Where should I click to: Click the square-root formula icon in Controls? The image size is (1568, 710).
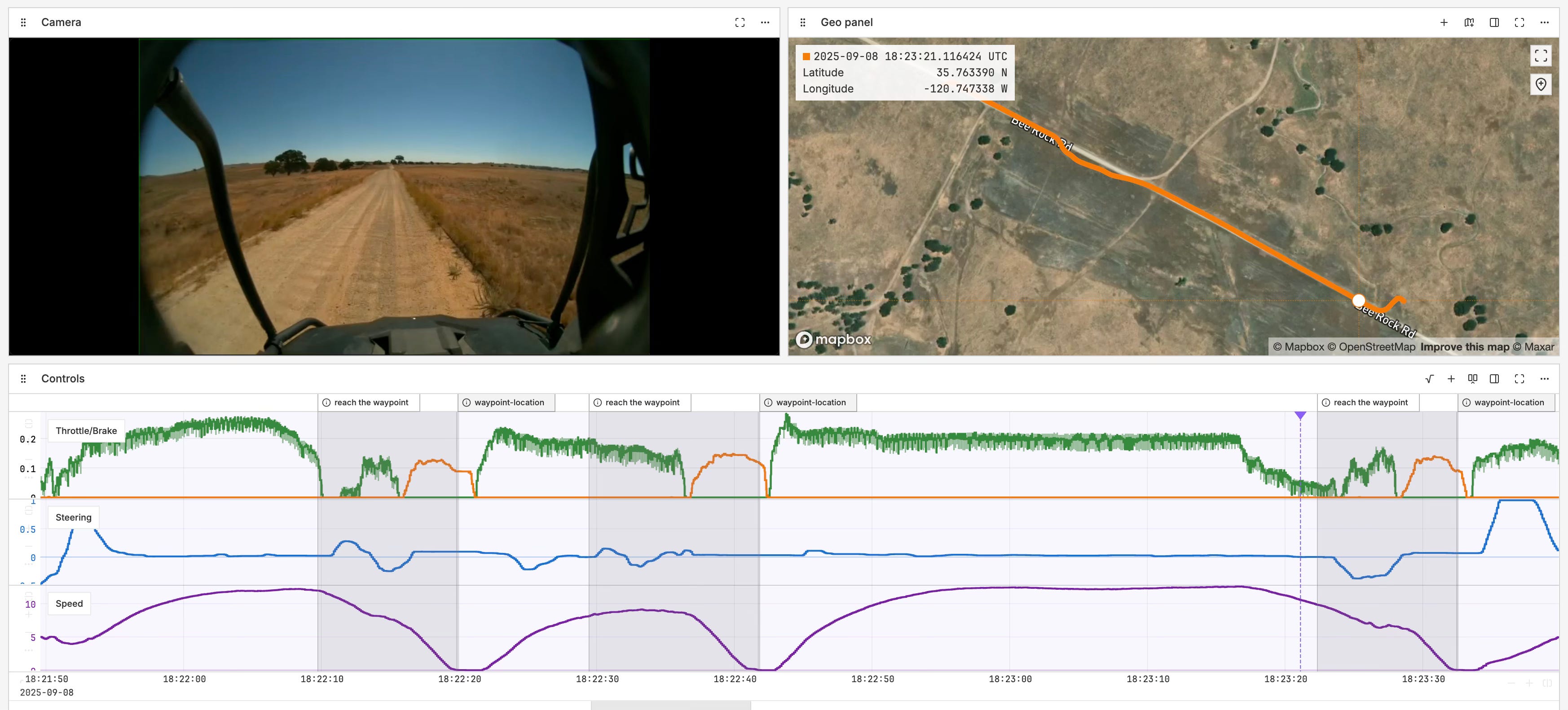1429,379
